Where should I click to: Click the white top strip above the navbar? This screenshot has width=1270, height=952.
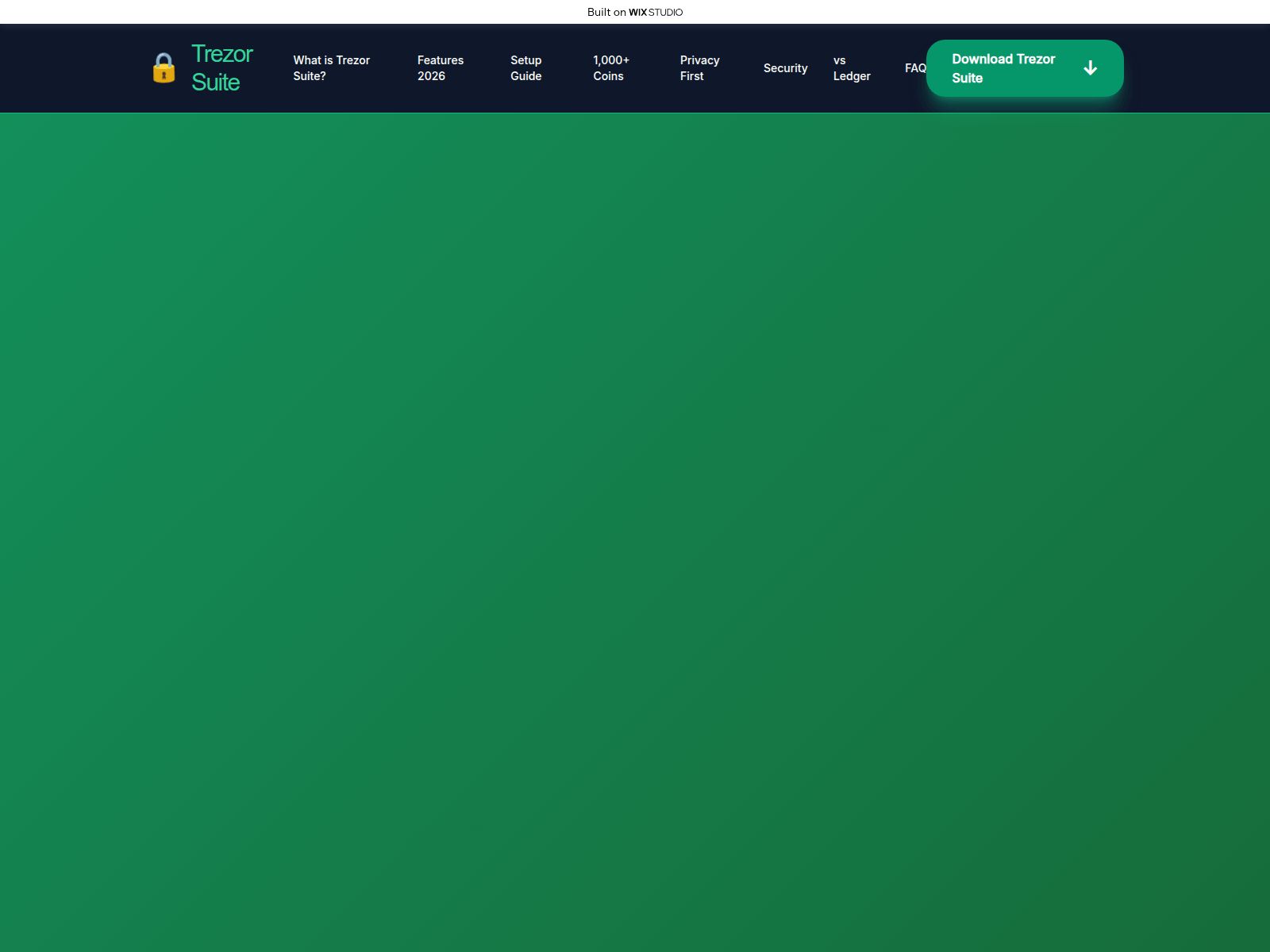pyautogui.click(x=238, y=12)
